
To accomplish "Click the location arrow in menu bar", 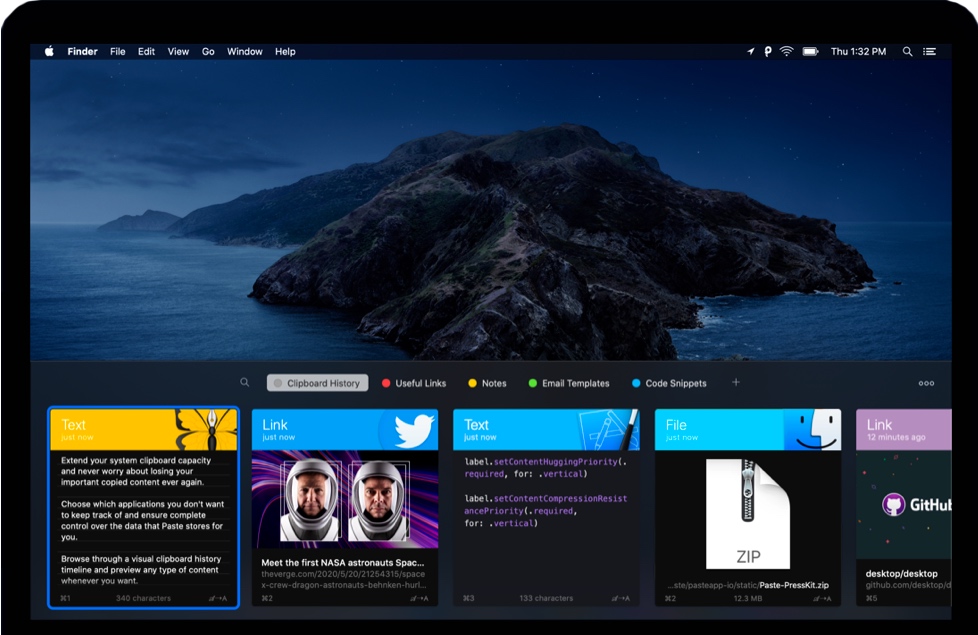I will (x=750, y=51).
